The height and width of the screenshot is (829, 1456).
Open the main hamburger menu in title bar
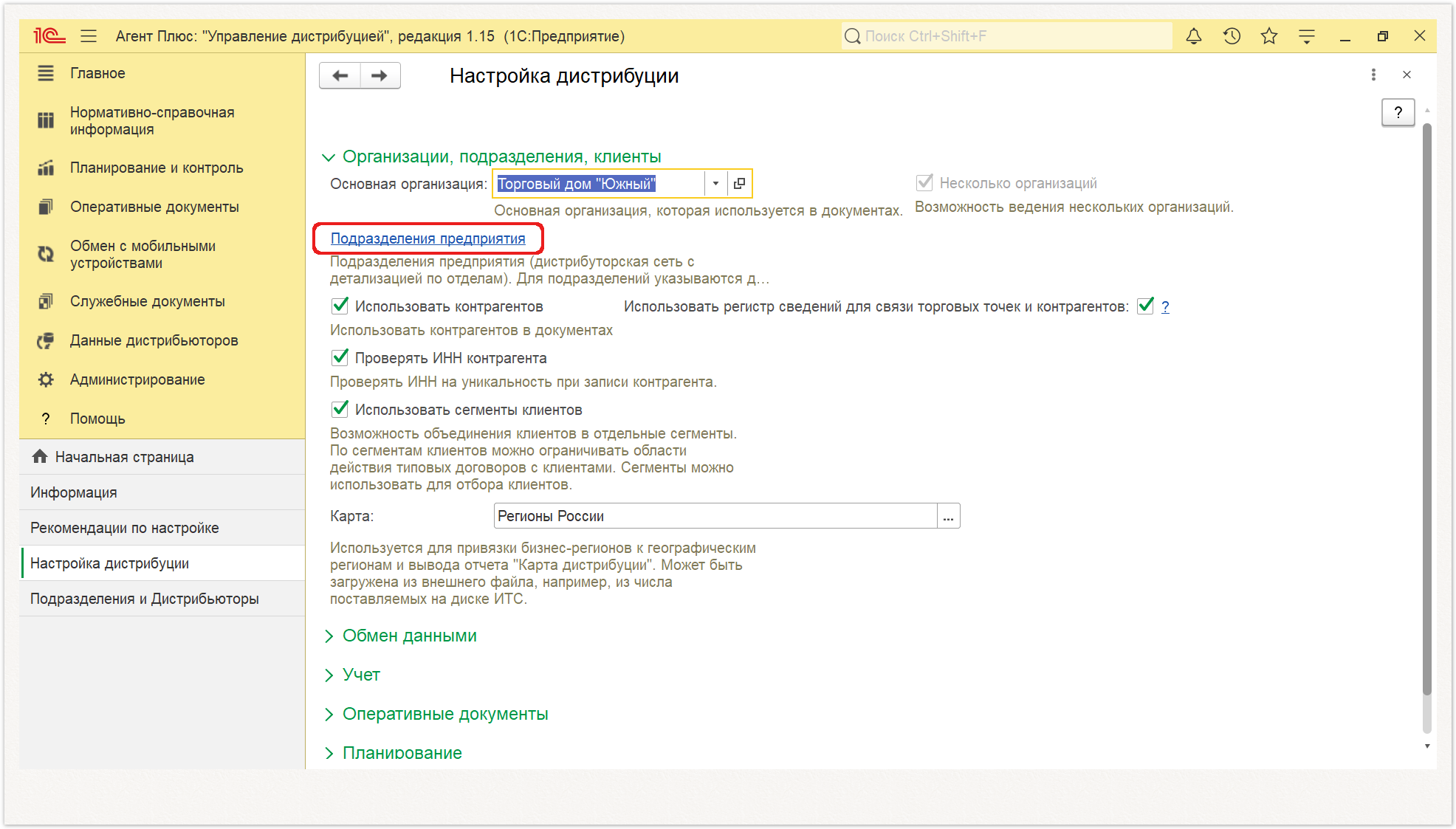[x=89, y=35]
